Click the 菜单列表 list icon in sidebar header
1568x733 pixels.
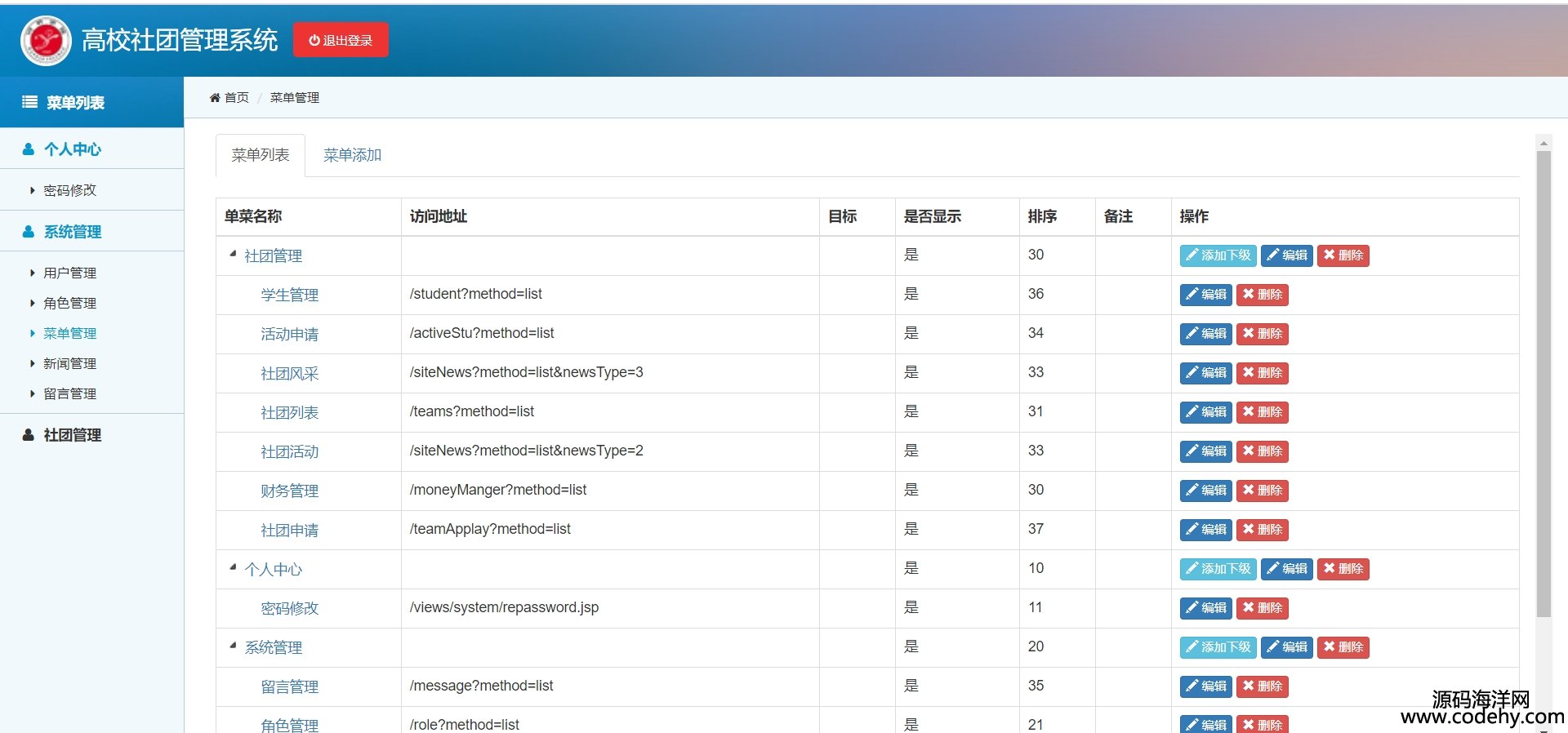point(29,102)
